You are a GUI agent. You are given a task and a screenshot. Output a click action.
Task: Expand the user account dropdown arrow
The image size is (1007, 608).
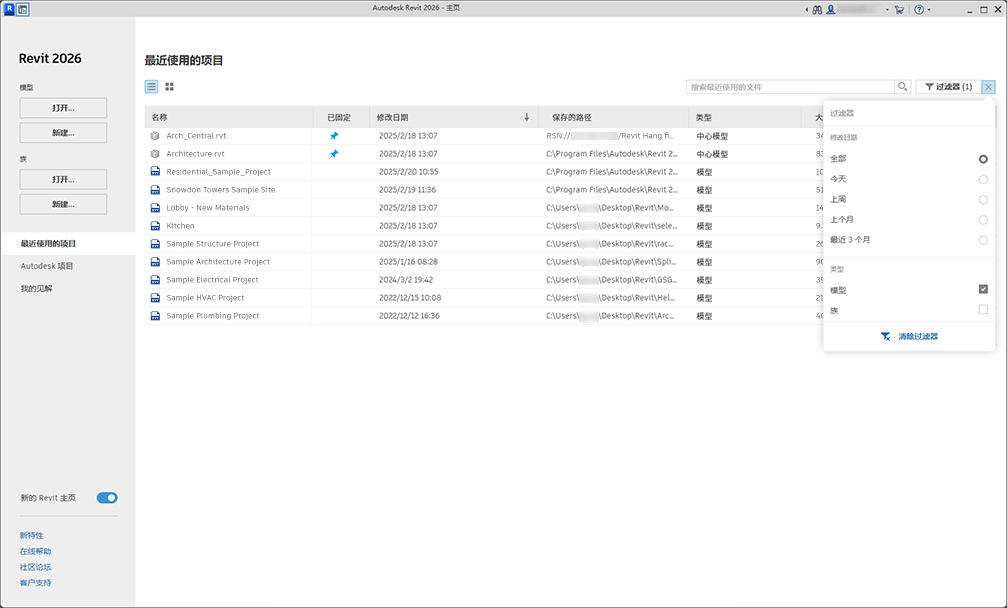coord(887,10)
